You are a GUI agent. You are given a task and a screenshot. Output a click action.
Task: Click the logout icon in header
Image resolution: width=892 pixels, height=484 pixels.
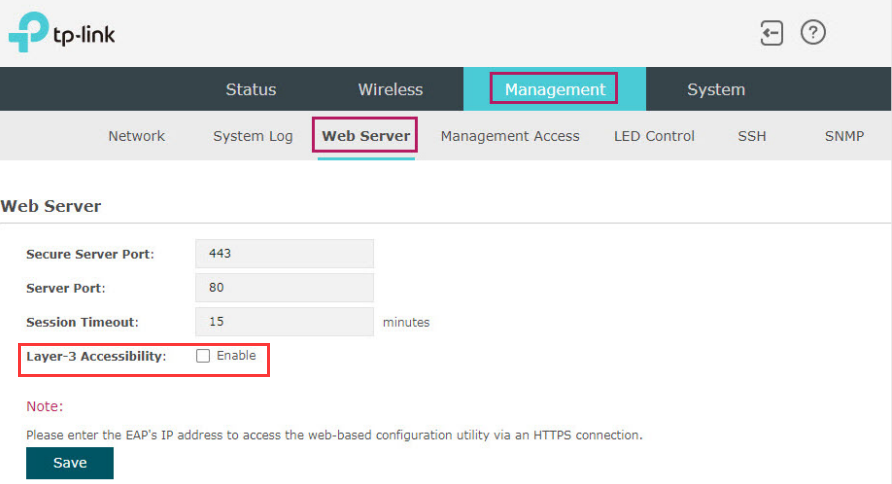(771, 33)
